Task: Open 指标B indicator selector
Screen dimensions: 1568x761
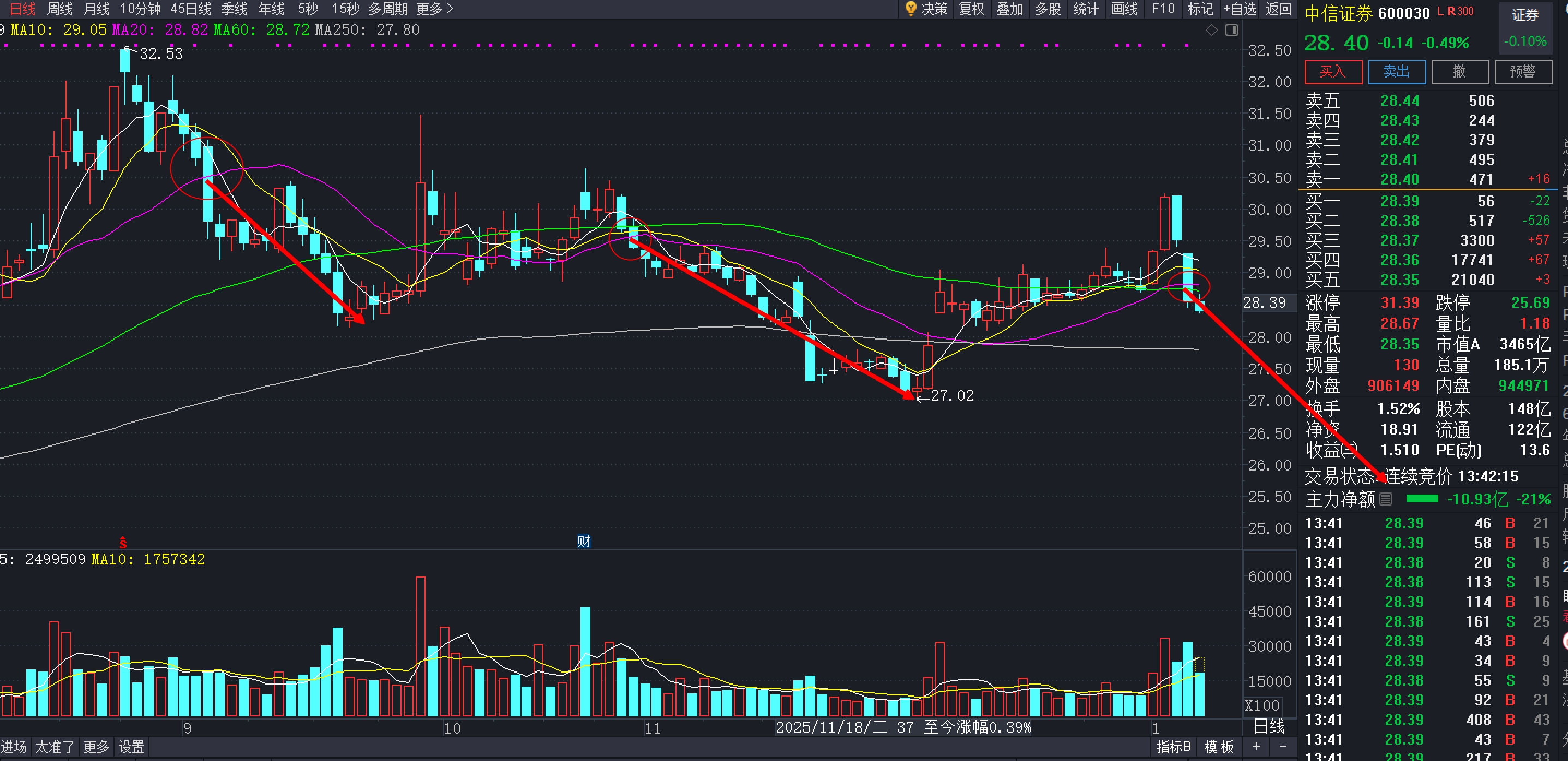Action: pyautogui.click(x=1173, y=746)
